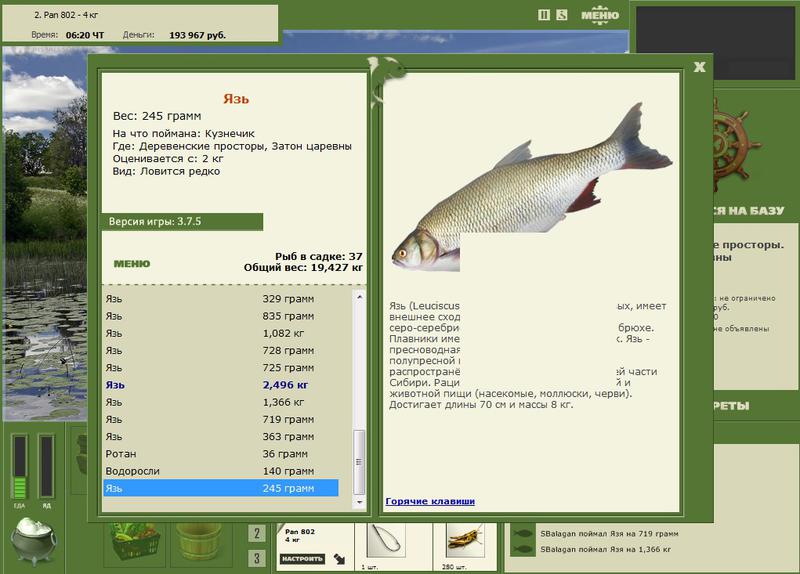Select the Язь 719 грамм row in the list
Screen dimensions: 800x574
pyautogui.click(x=221, y=420)
